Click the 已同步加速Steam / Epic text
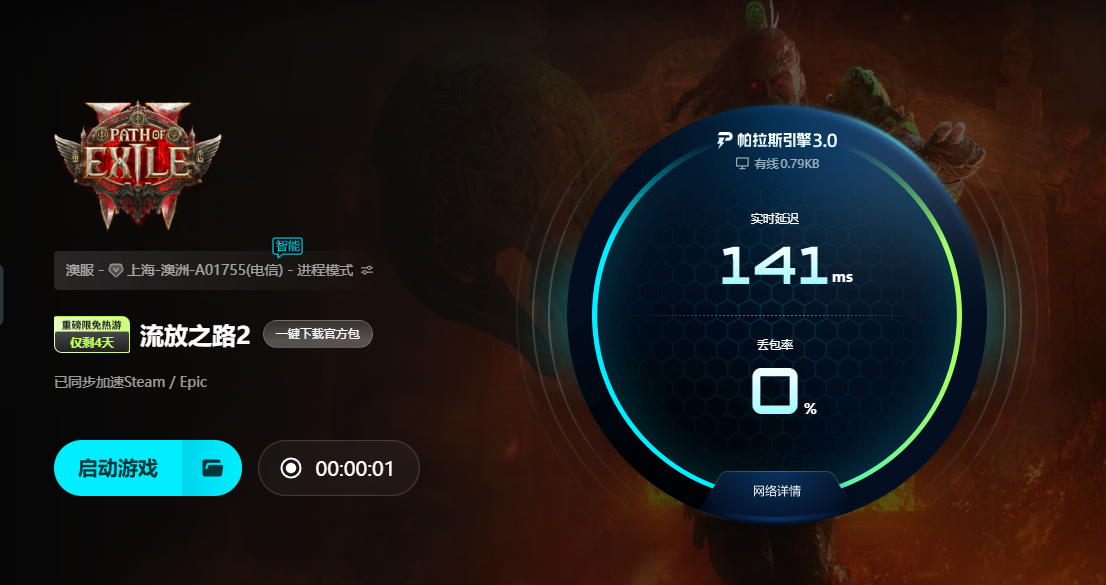 (x=130, y=382)
